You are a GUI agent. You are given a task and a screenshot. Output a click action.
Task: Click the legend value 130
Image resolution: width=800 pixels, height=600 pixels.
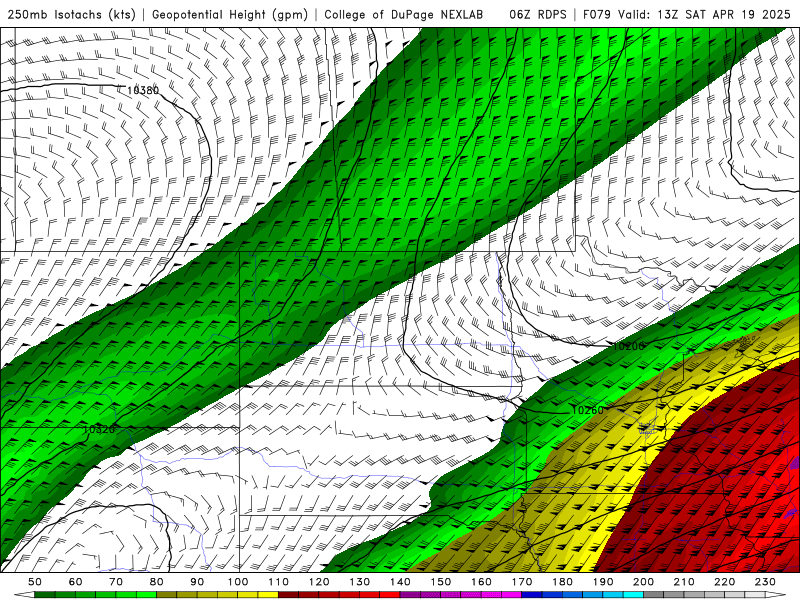(x=360, y=582)
